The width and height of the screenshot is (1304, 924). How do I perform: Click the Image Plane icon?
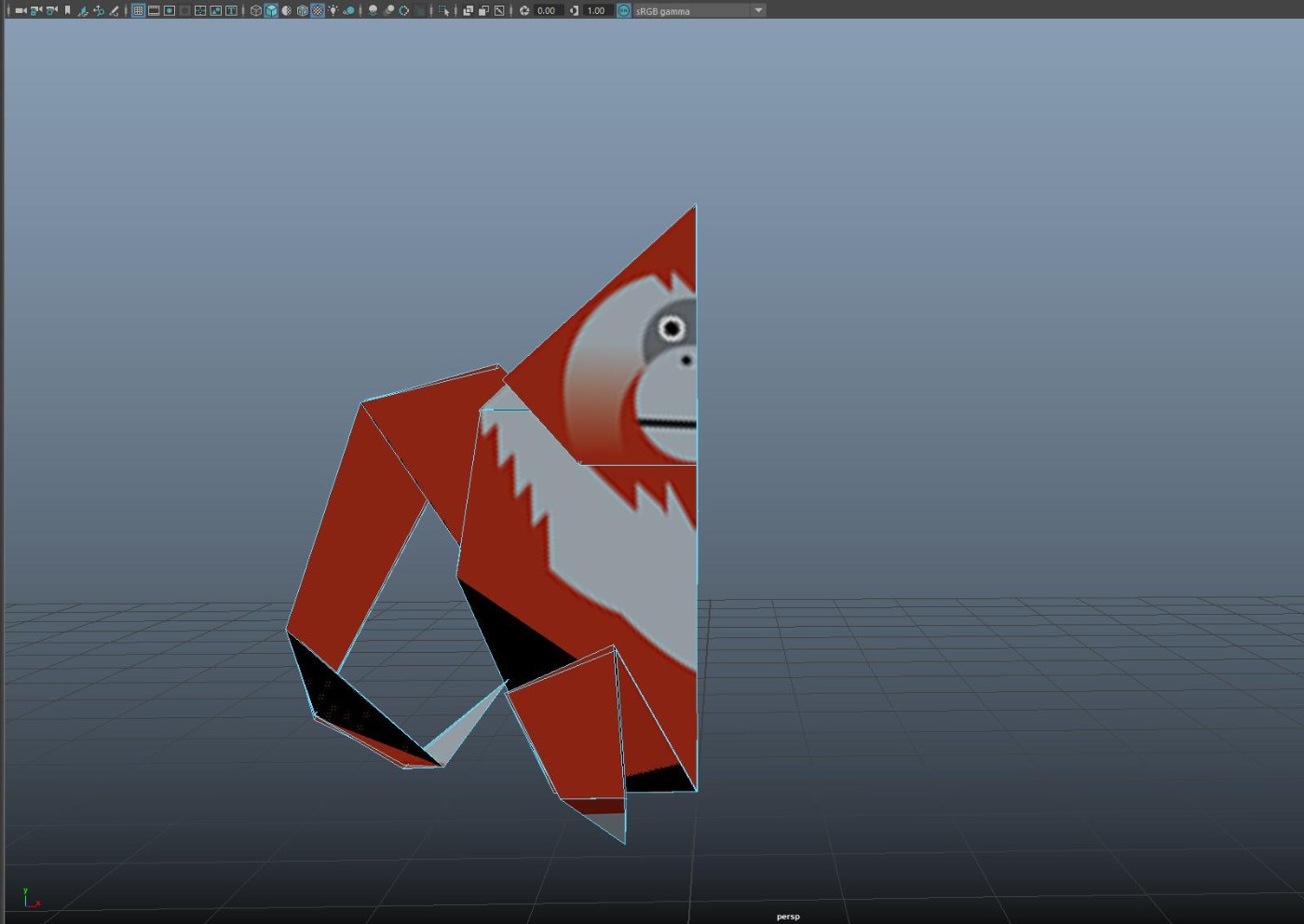pos(83,11)
